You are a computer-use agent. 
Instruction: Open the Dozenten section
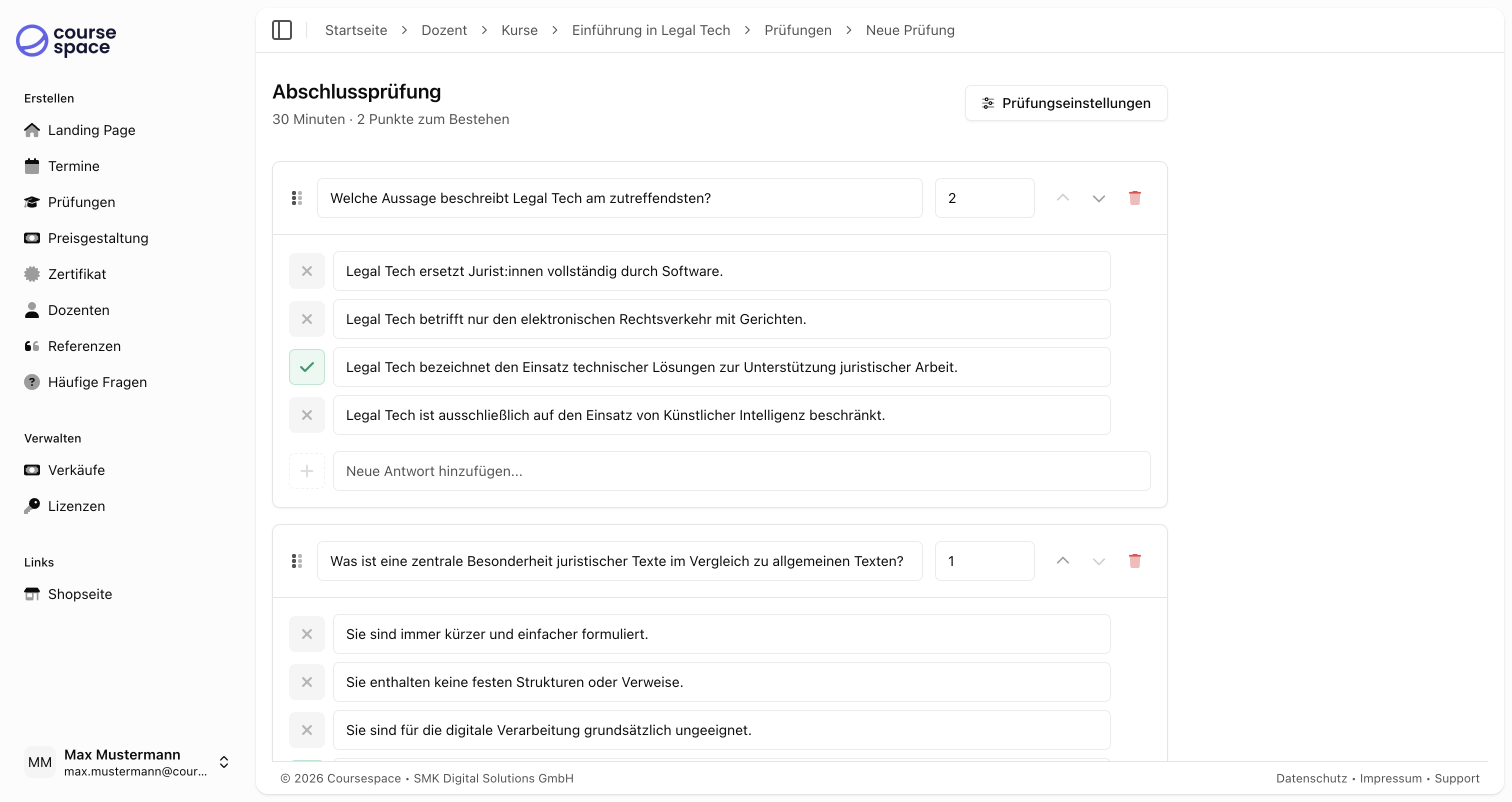78,310
